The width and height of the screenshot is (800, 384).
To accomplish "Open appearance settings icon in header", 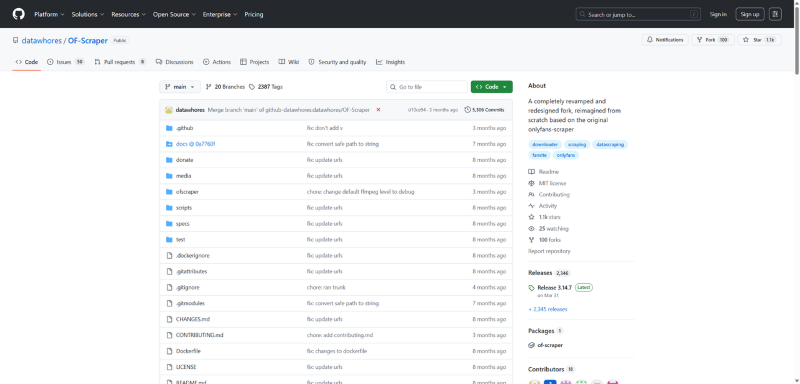I will tap(776, 14).
